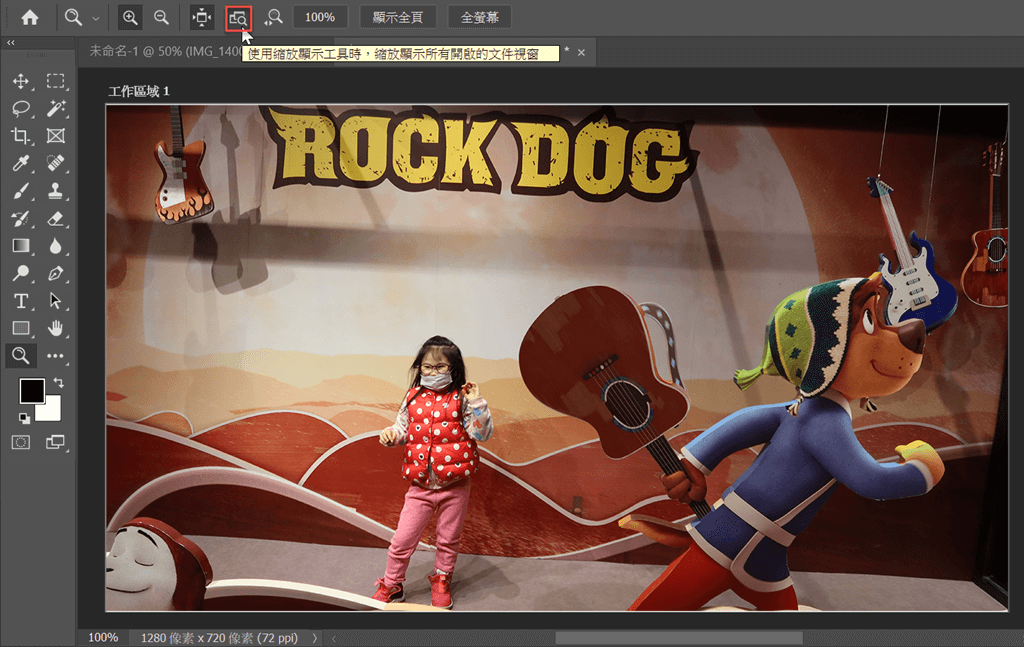Click the horizontal scrollbar thumb
This screenshot has height=647, width=1024.
pos(679,638)
